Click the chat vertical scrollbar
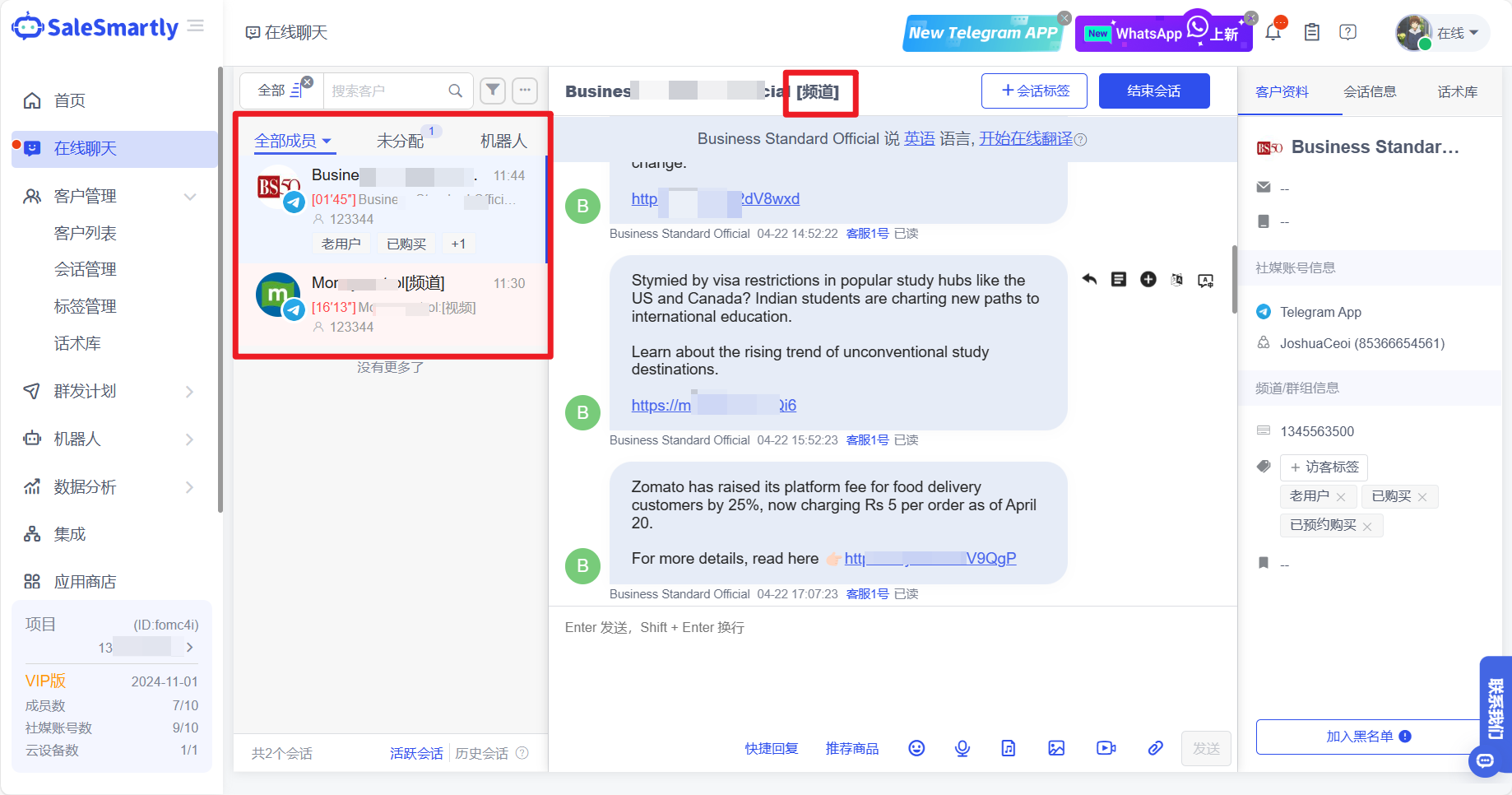 point(1234,280)
